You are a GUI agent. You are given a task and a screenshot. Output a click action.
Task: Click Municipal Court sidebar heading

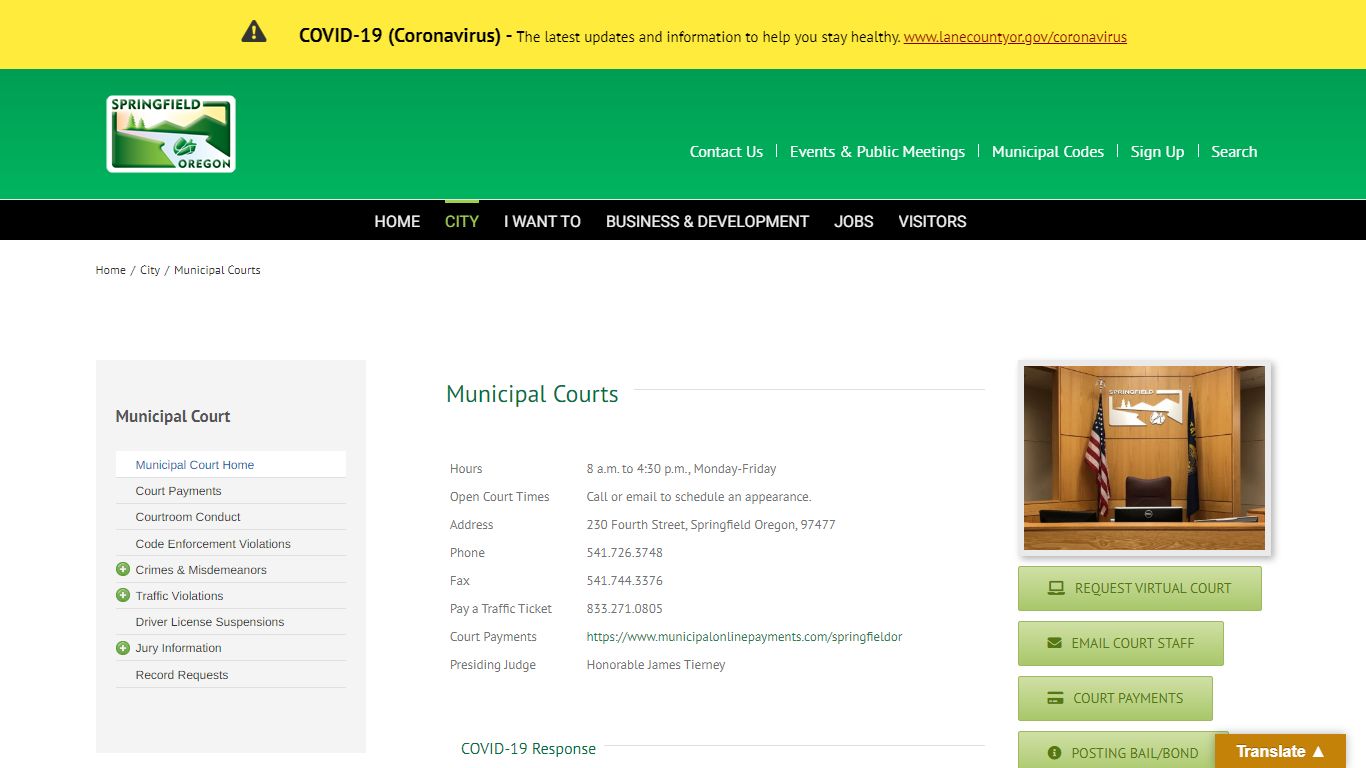point(173,416)
